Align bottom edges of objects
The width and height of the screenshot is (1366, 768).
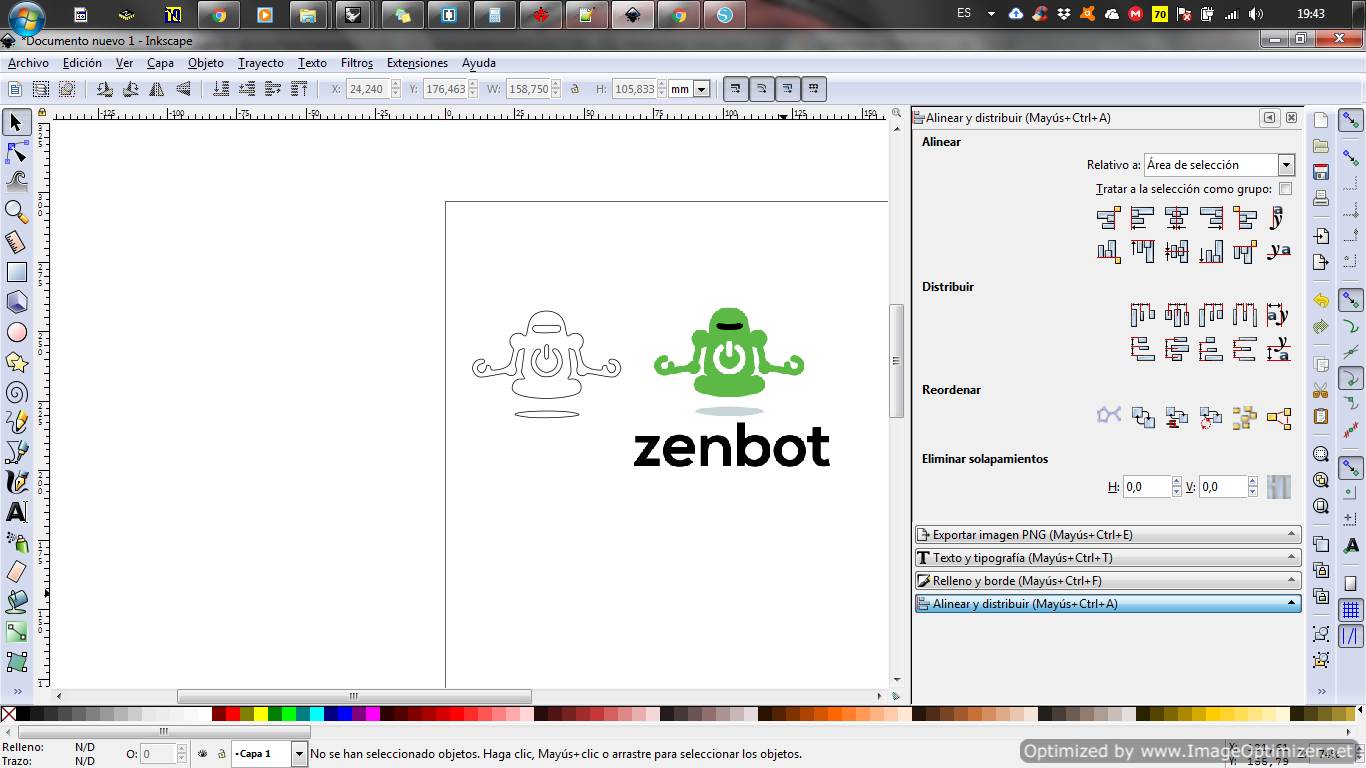(x=1210, y=251)
